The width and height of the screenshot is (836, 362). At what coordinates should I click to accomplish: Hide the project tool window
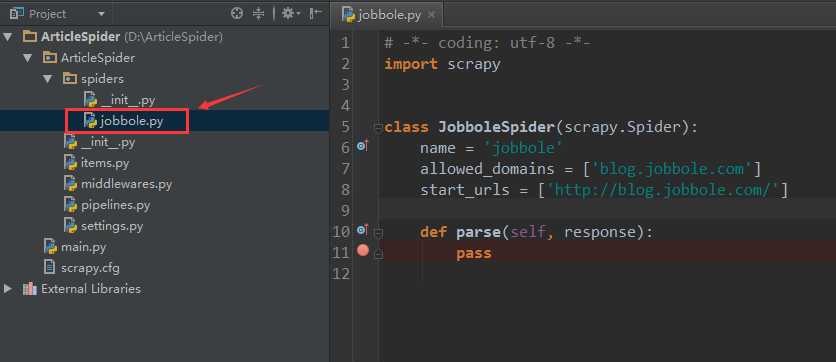tap(315, 13)
